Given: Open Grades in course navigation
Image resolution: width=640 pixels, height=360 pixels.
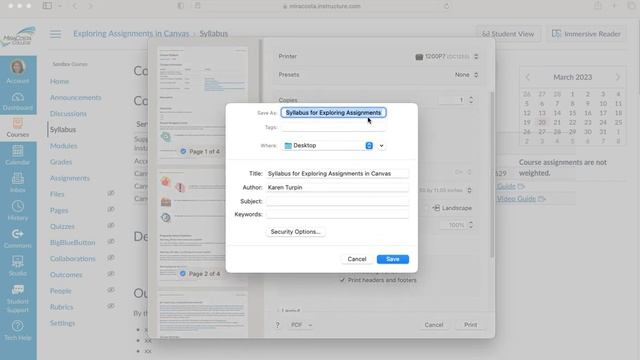Looking at the screenshot, I should click(x=61, y=162).
